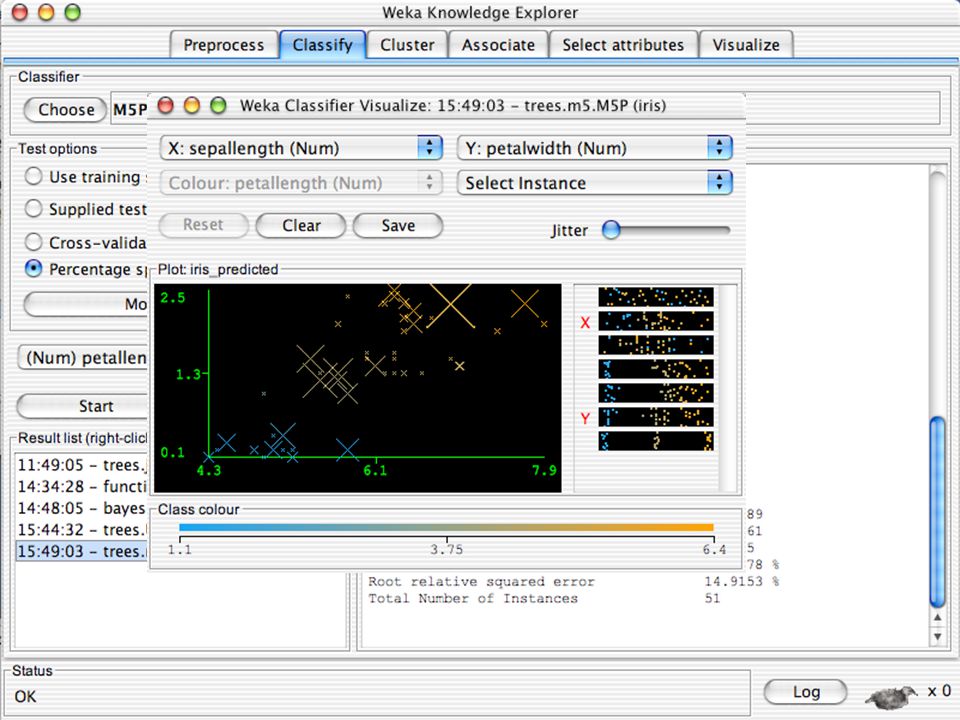Click the X axis attribute strip thumbnail
Viewport: 960px width, 720px height.
point(656,321)
